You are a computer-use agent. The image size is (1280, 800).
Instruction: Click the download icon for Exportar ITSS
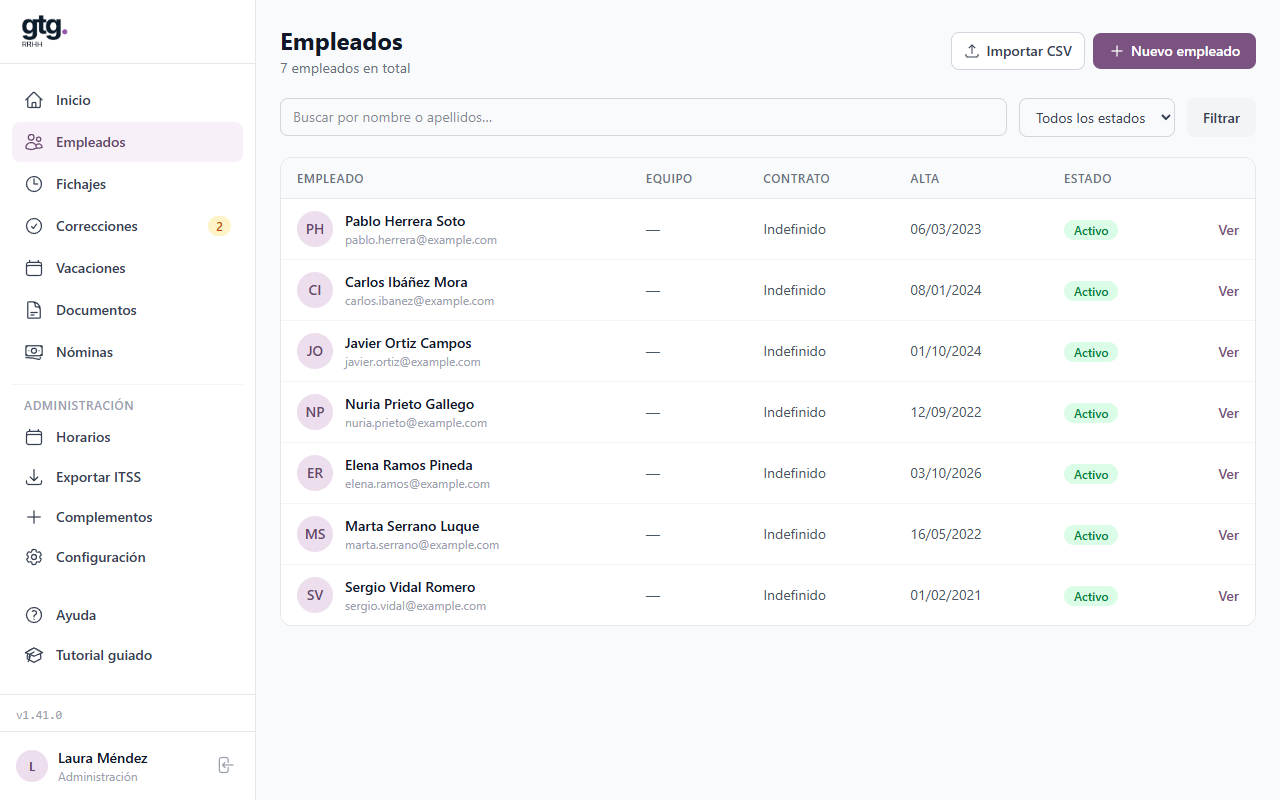click(x=34, y=477)
